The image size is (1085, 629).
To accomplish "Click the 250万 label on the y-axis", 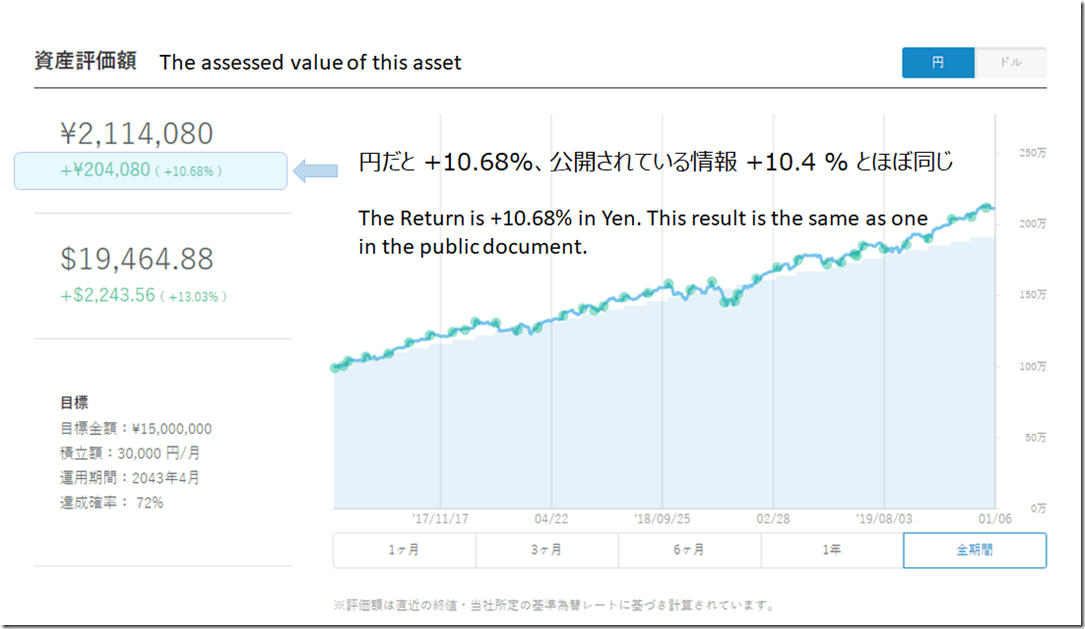I will [x=1029, y=153].
